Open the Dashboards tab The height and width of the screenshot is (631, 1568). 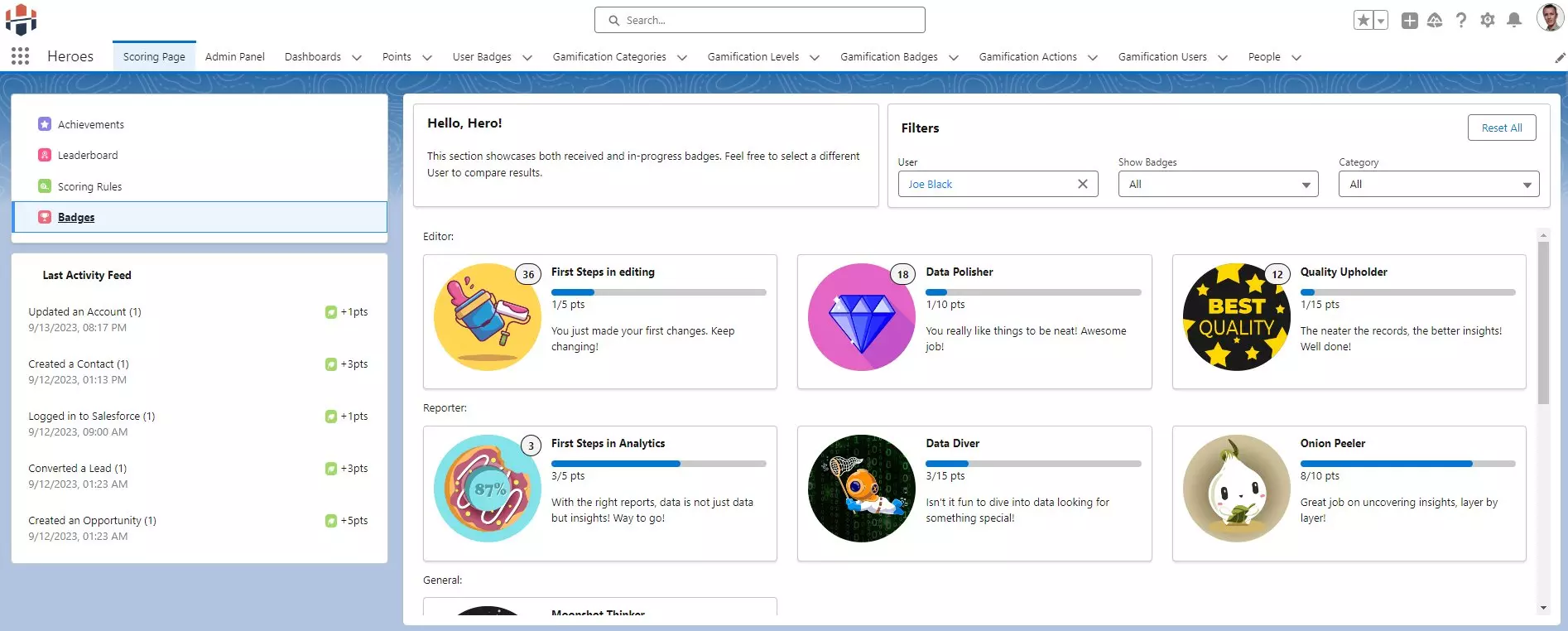[313, 56]
